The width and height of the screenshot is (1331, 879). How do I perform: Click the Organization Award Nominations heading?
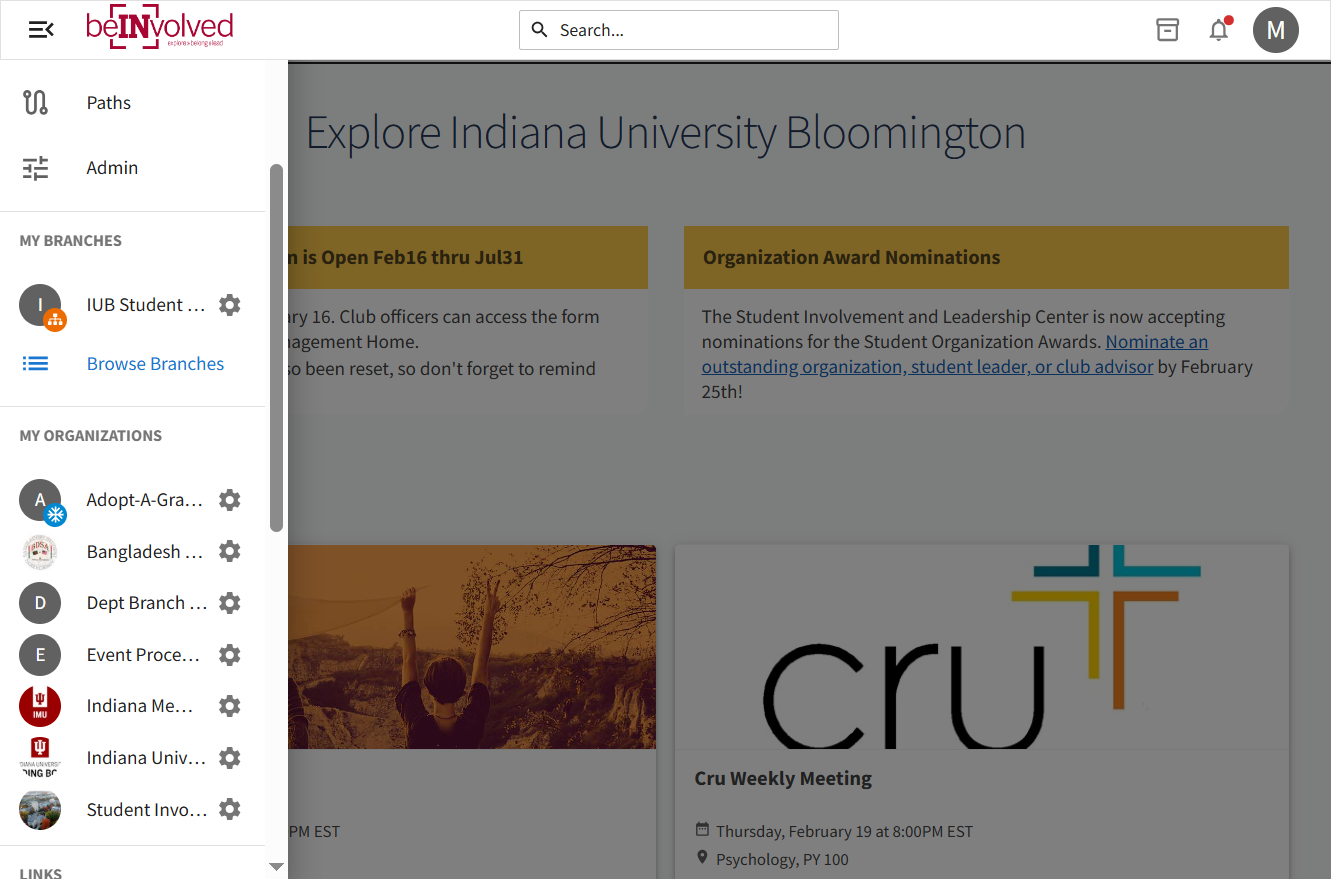(852, 257)
